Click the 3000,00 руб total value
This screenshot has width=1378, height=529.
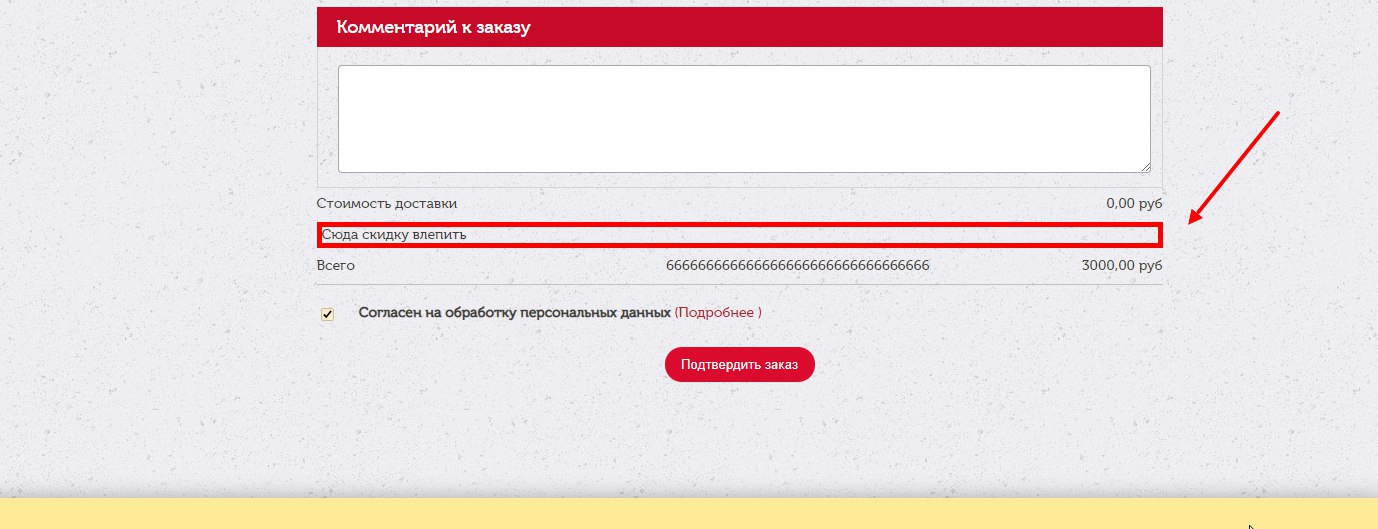pyautogui.click(x=1122, y=266)
